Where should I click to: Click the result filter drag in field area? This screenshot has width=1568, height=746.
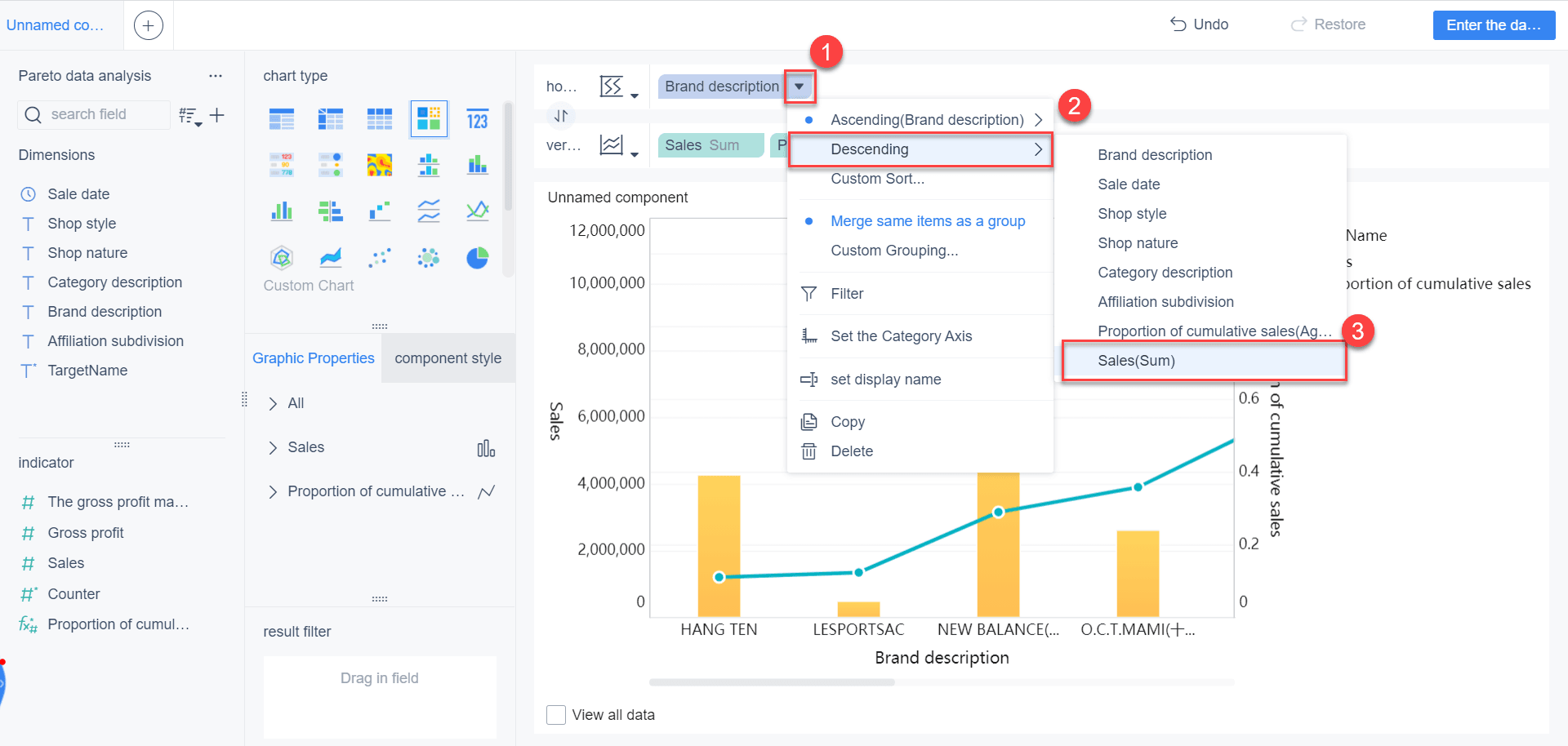[380, 697]
